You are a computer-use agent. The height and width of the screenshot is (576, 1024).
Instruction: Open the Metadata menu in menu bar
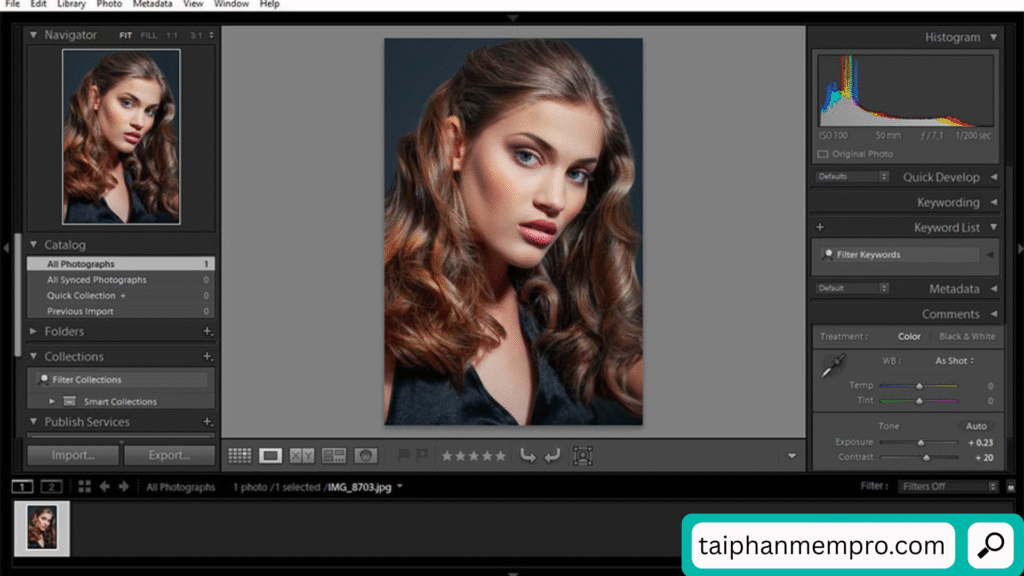(152, 4)
